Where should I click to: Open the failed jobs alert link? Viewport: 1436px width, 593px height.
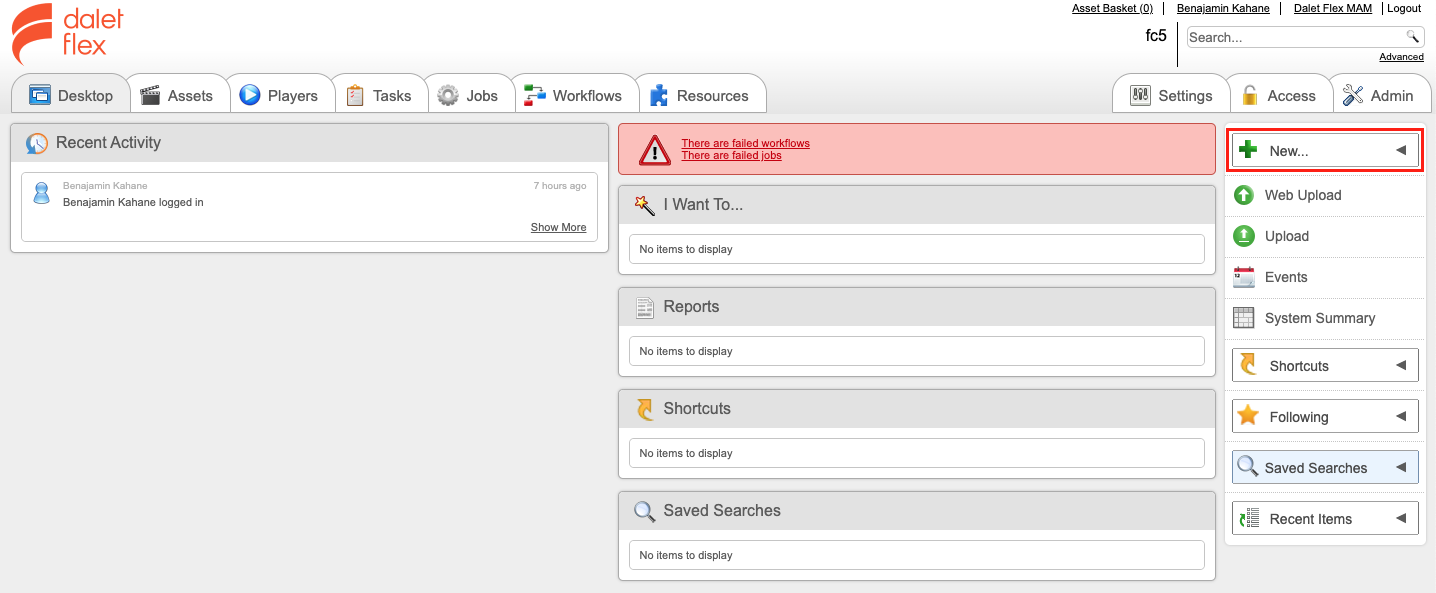[x=732, y=155]
